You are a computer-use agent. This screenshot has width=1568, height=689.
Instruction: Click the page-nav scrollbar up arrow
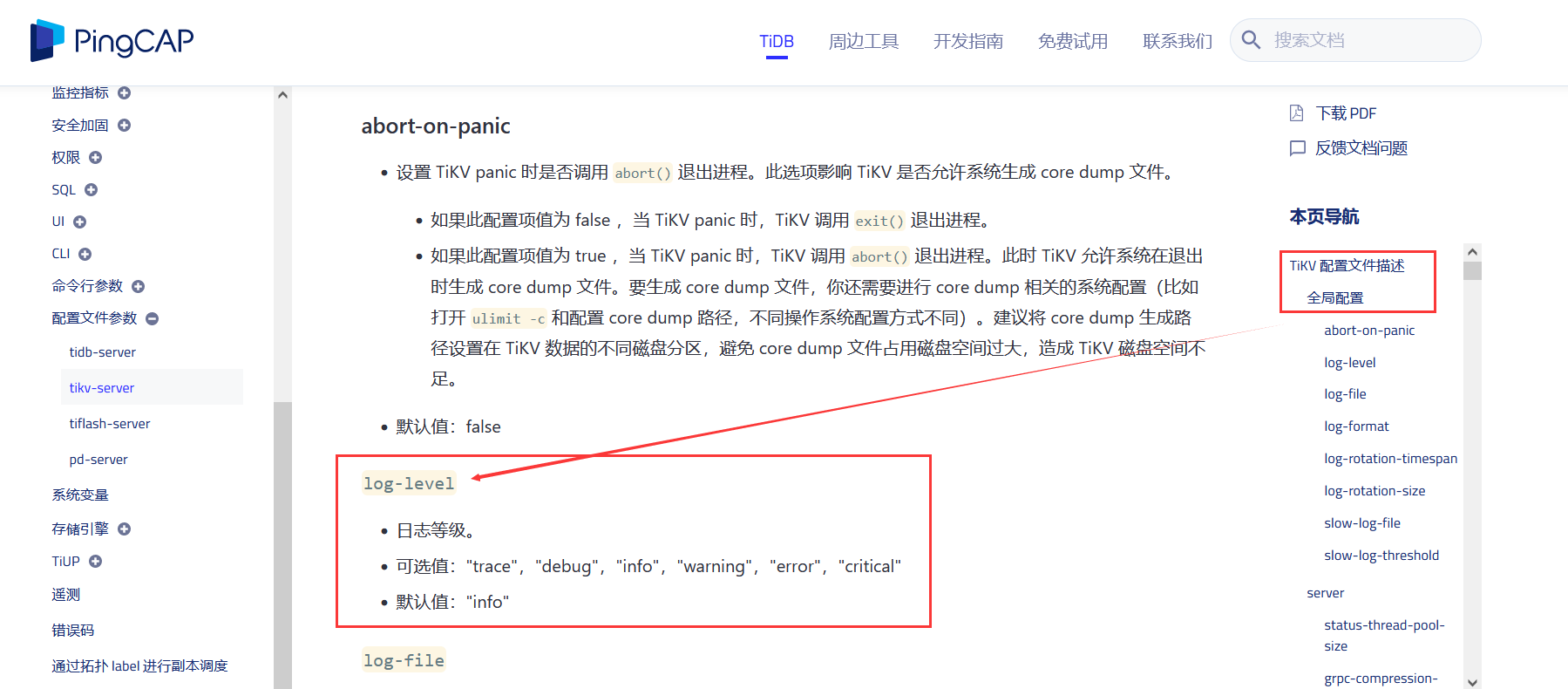point(1473,252)
